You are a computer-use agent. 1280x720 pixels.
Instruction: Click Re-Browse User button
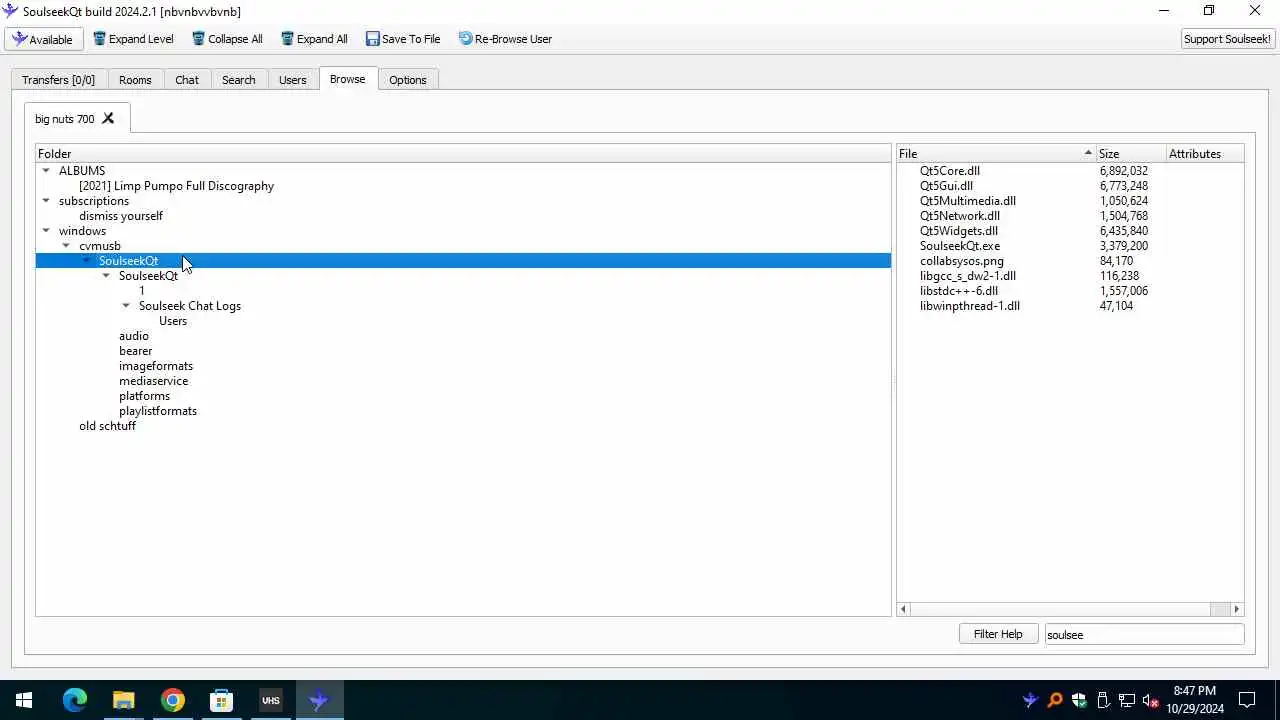(x=505, y=39)
